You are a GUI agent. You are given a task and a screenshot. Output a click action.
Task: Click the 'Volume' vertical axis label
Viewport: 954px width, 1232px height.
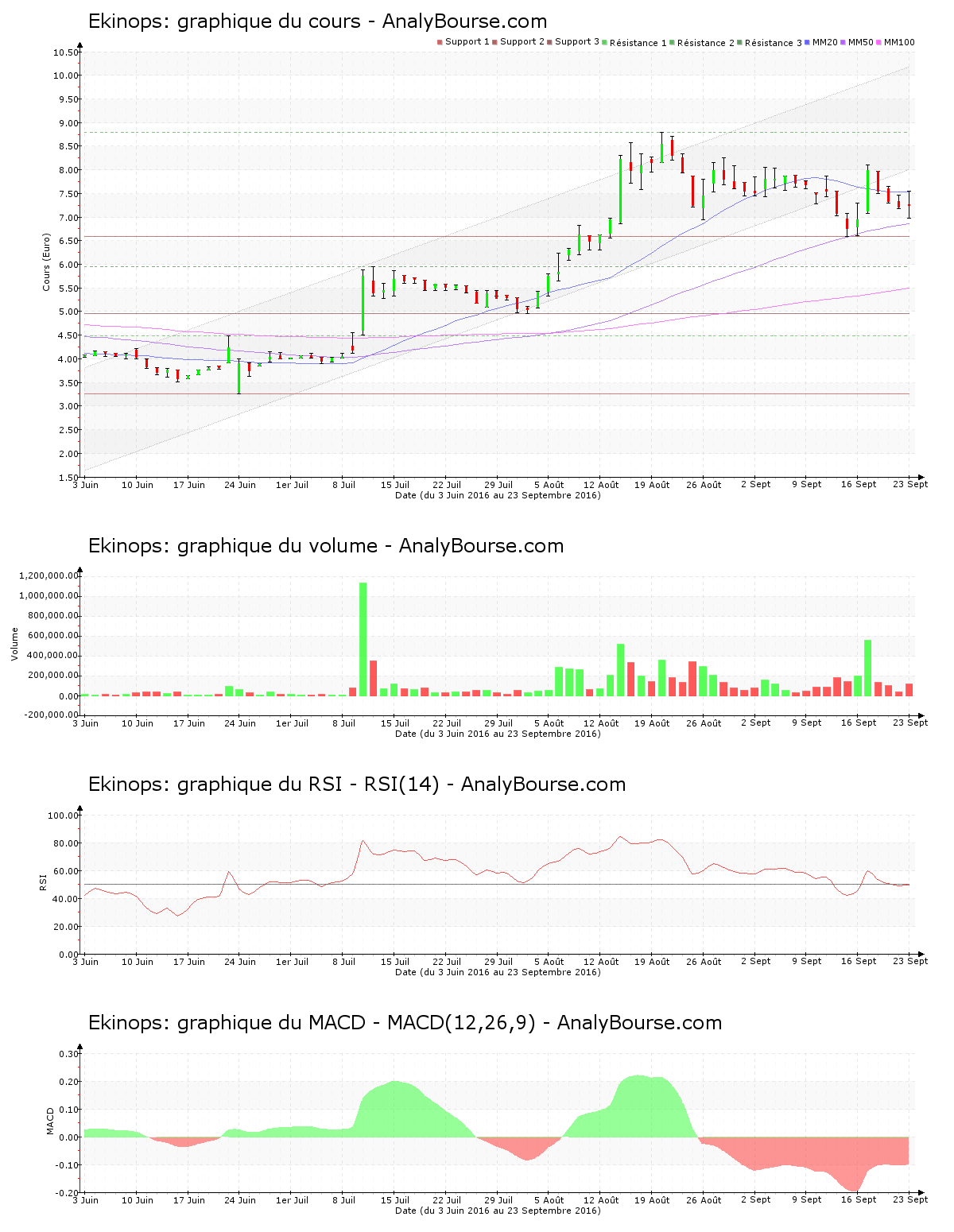coord(14,644)
